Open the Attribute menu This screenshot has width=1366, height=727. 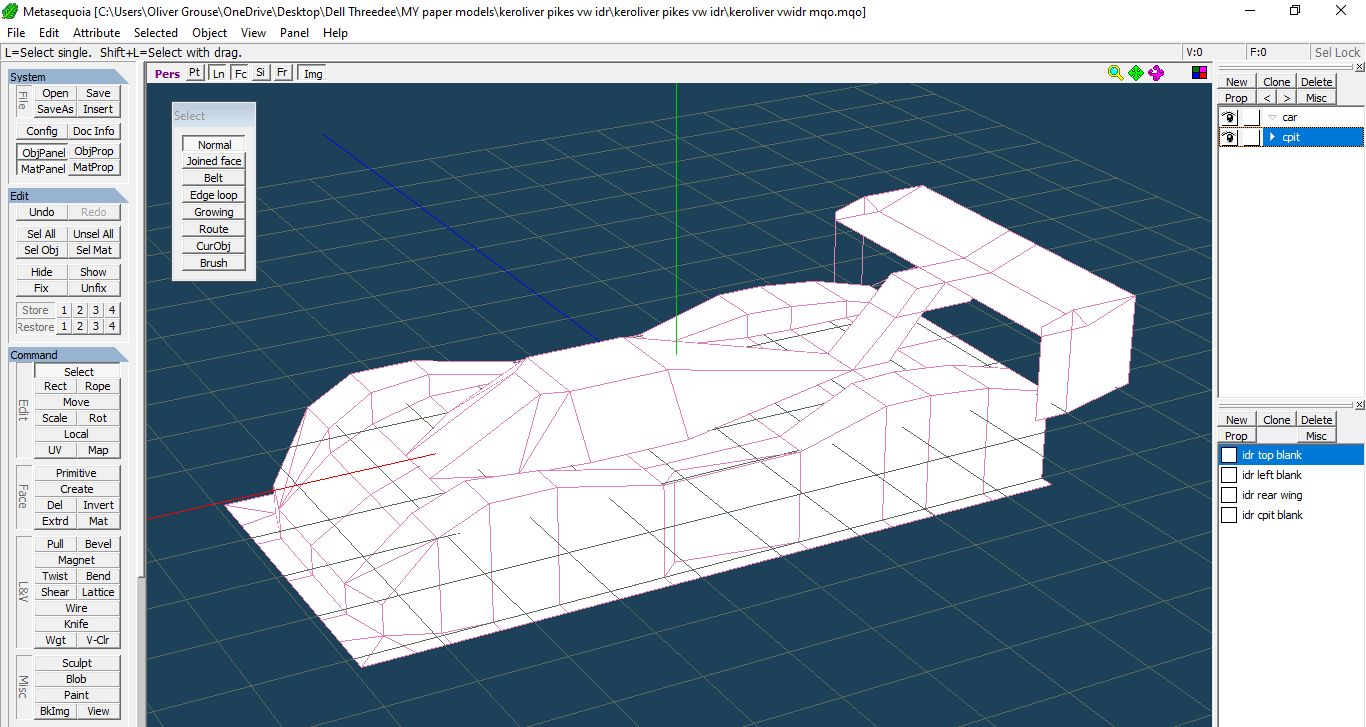96,33
